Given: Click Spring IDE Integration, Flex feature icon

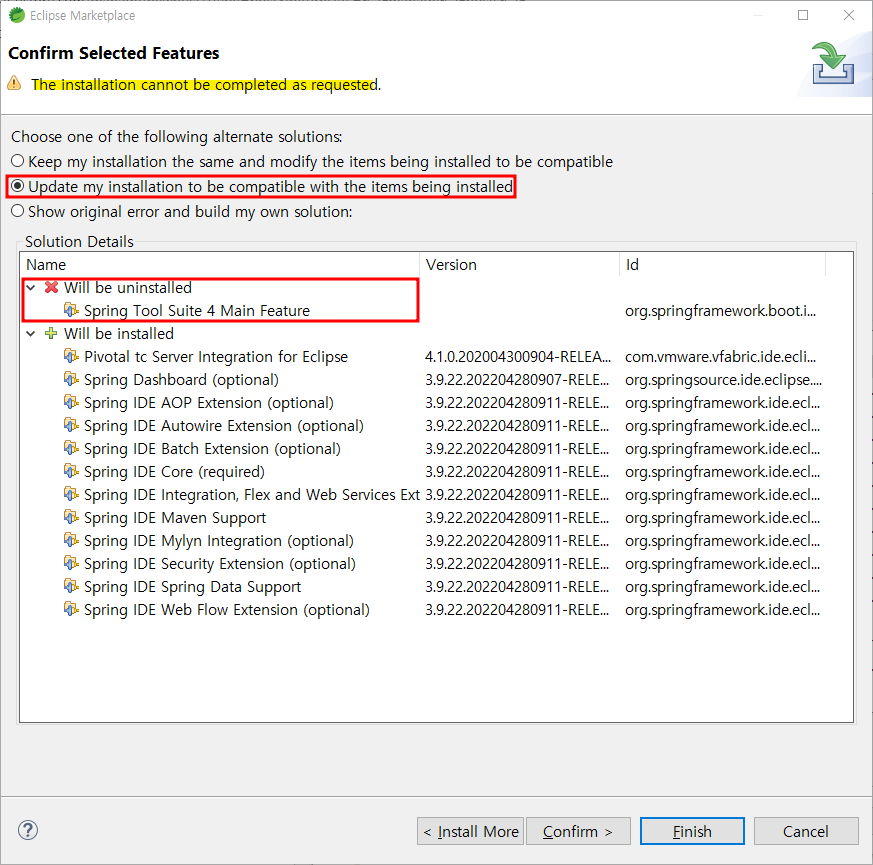Looking at the screenshot, I should point(71,494).
